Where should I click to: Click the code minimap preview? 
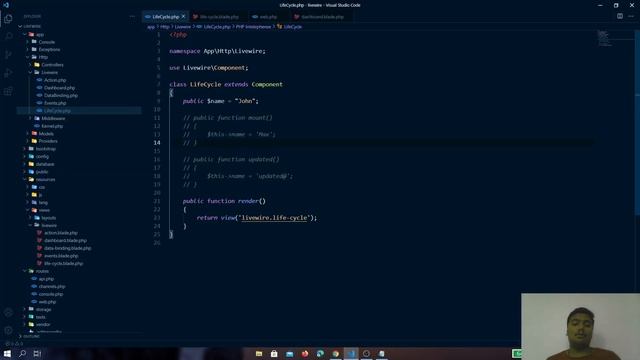point(605,38)
